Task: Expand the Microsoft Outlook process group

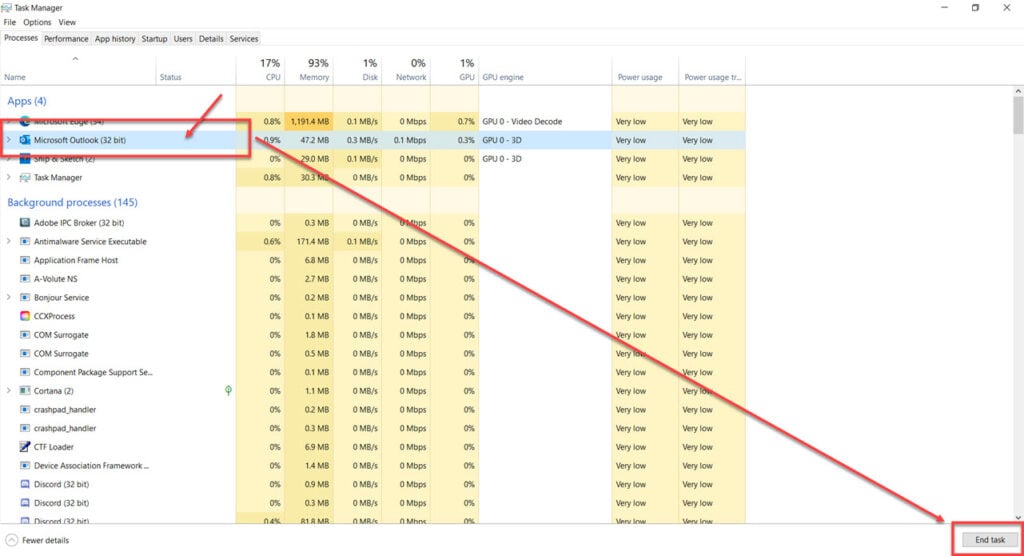Action: click(x=8, y=140)
